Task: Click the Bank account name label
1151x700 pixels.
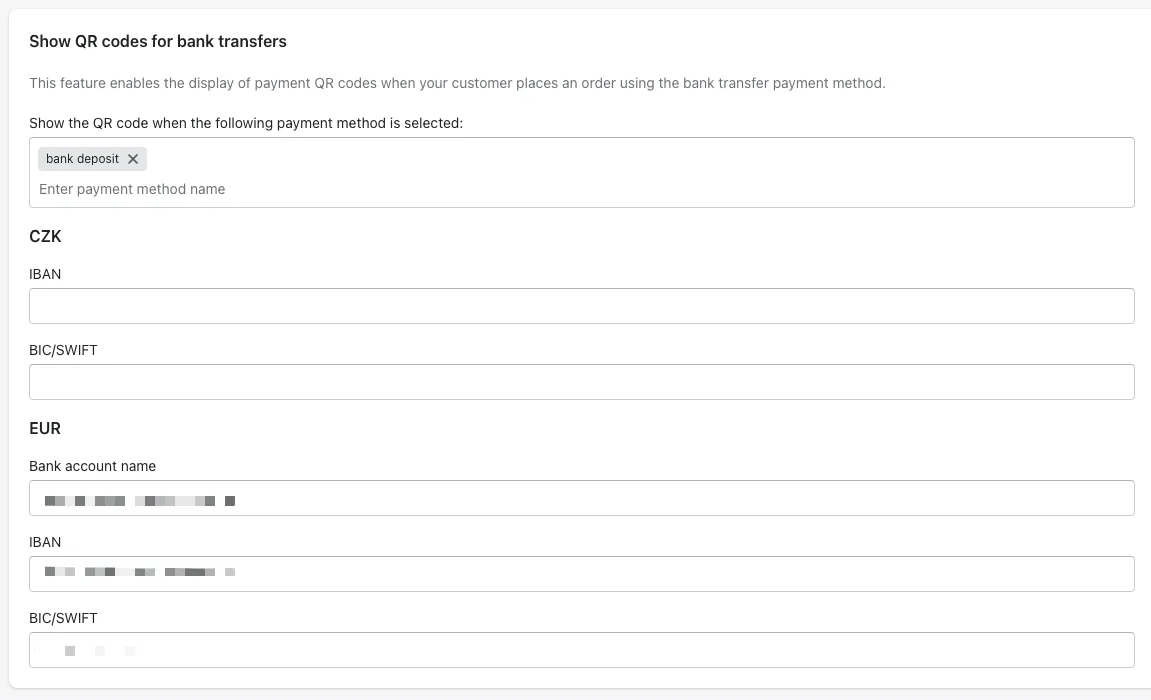Action: coord(93,466)
